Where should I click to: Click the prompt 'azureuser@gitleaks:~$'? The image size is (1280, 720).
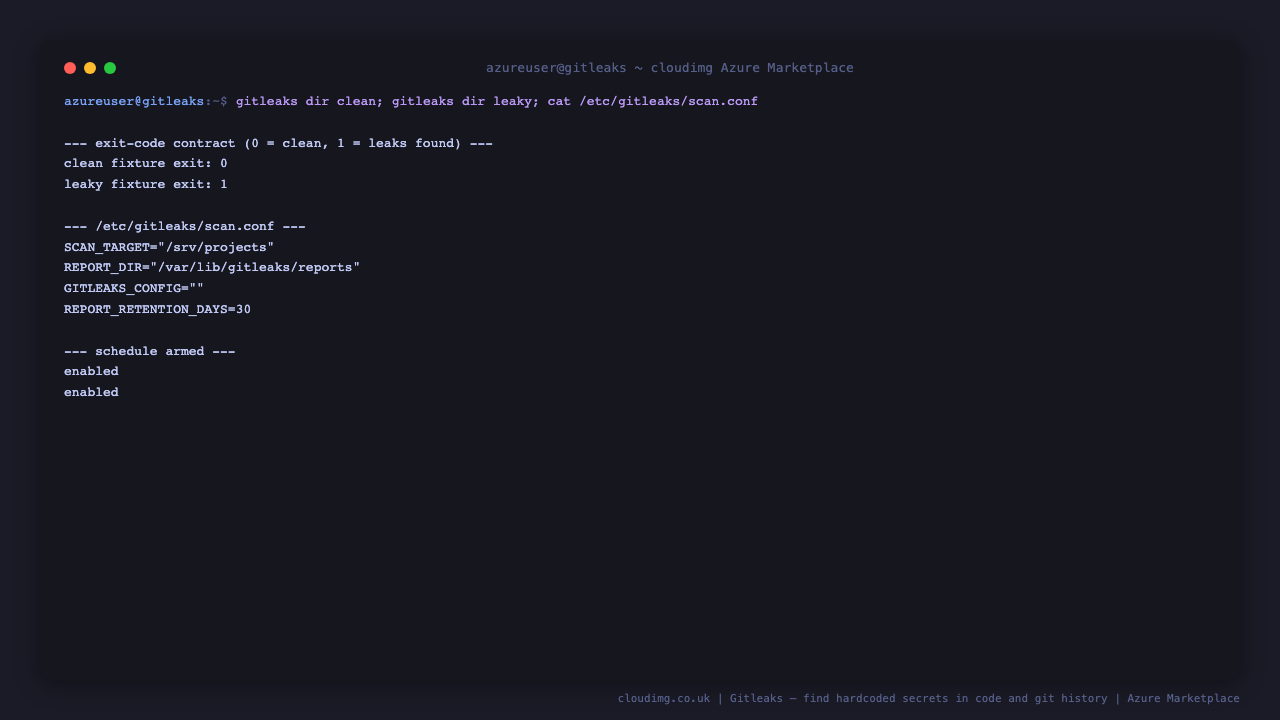[x=146, y=101]
